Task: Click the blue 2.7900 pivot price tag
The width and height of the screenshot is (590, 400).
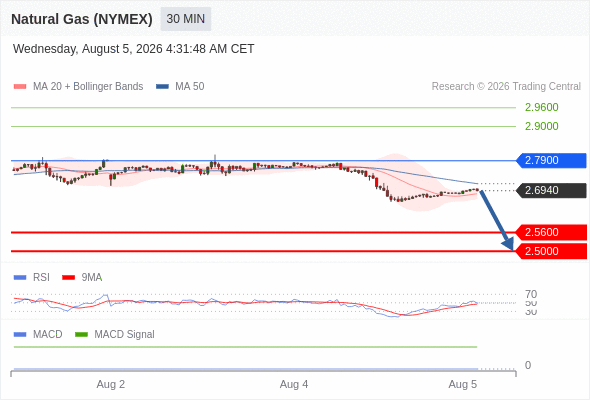Action: [x=551, y=160]
